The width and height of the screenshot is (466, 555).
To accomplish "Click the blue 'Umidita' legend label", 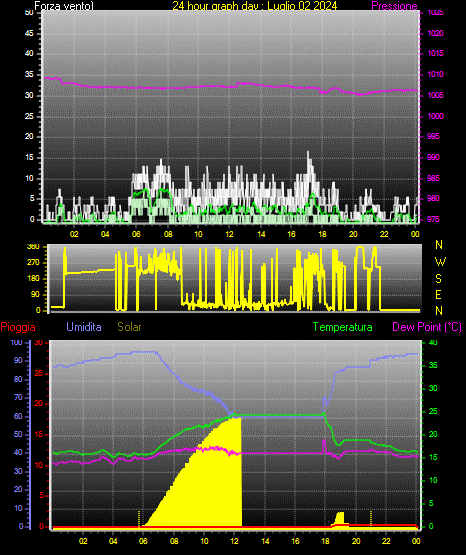I will [84, 327].
